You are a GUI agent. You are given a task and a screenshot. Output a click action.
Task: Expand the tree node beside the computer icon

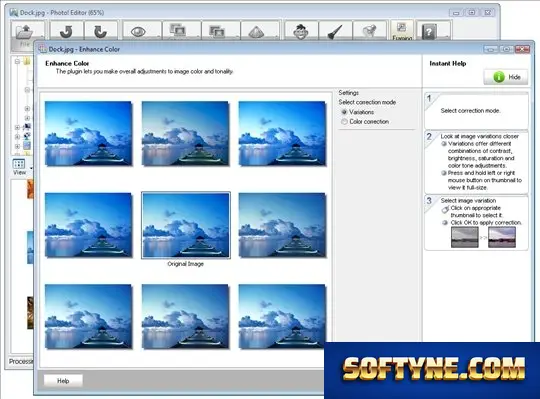tap(17, 127)
